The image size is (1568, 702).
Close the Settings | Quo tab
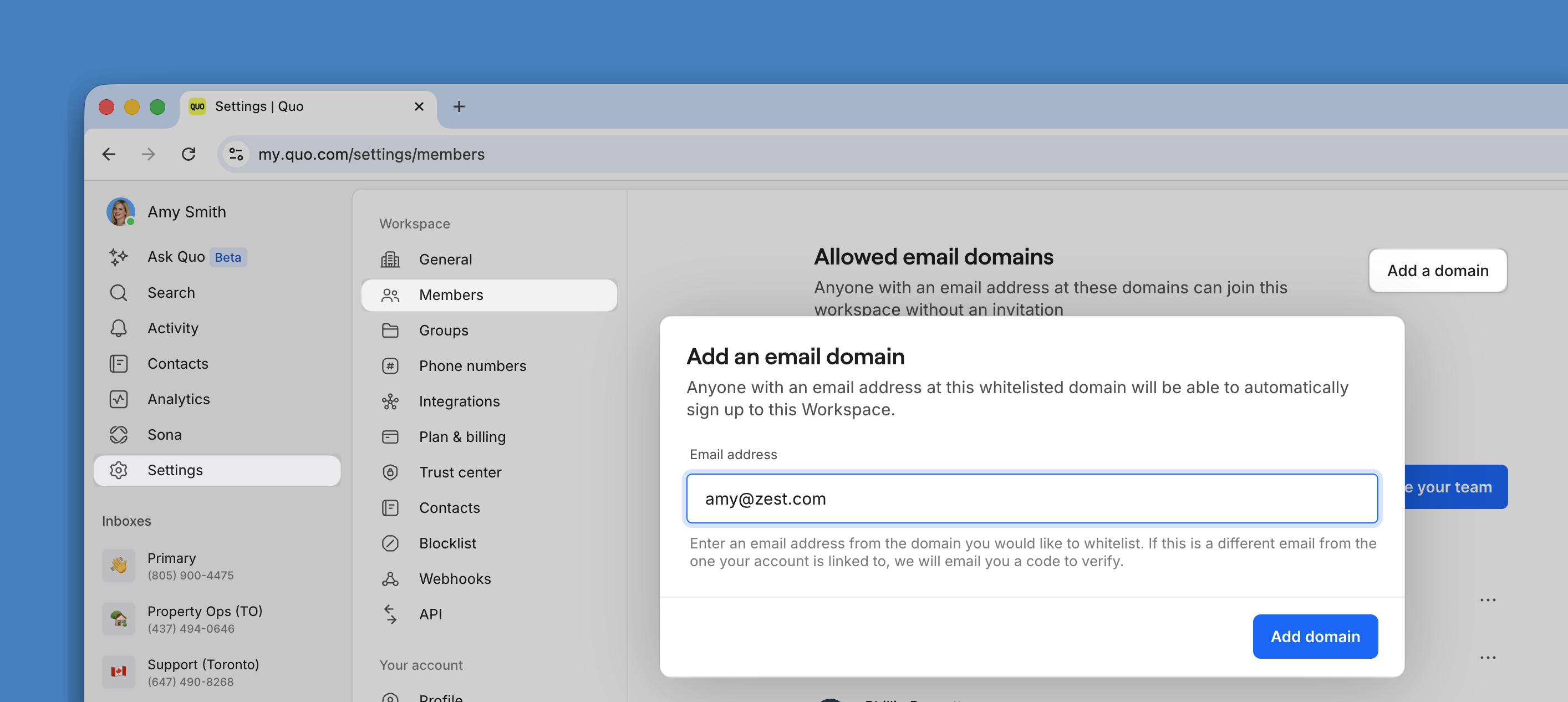419,106
